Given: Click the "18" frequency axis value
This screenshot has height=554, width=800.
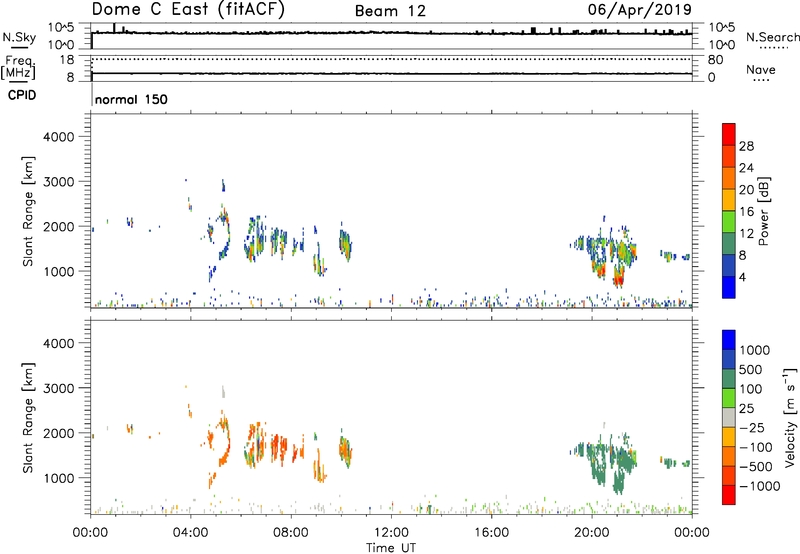Looking at the screenshot, I should tap(67, 60).
